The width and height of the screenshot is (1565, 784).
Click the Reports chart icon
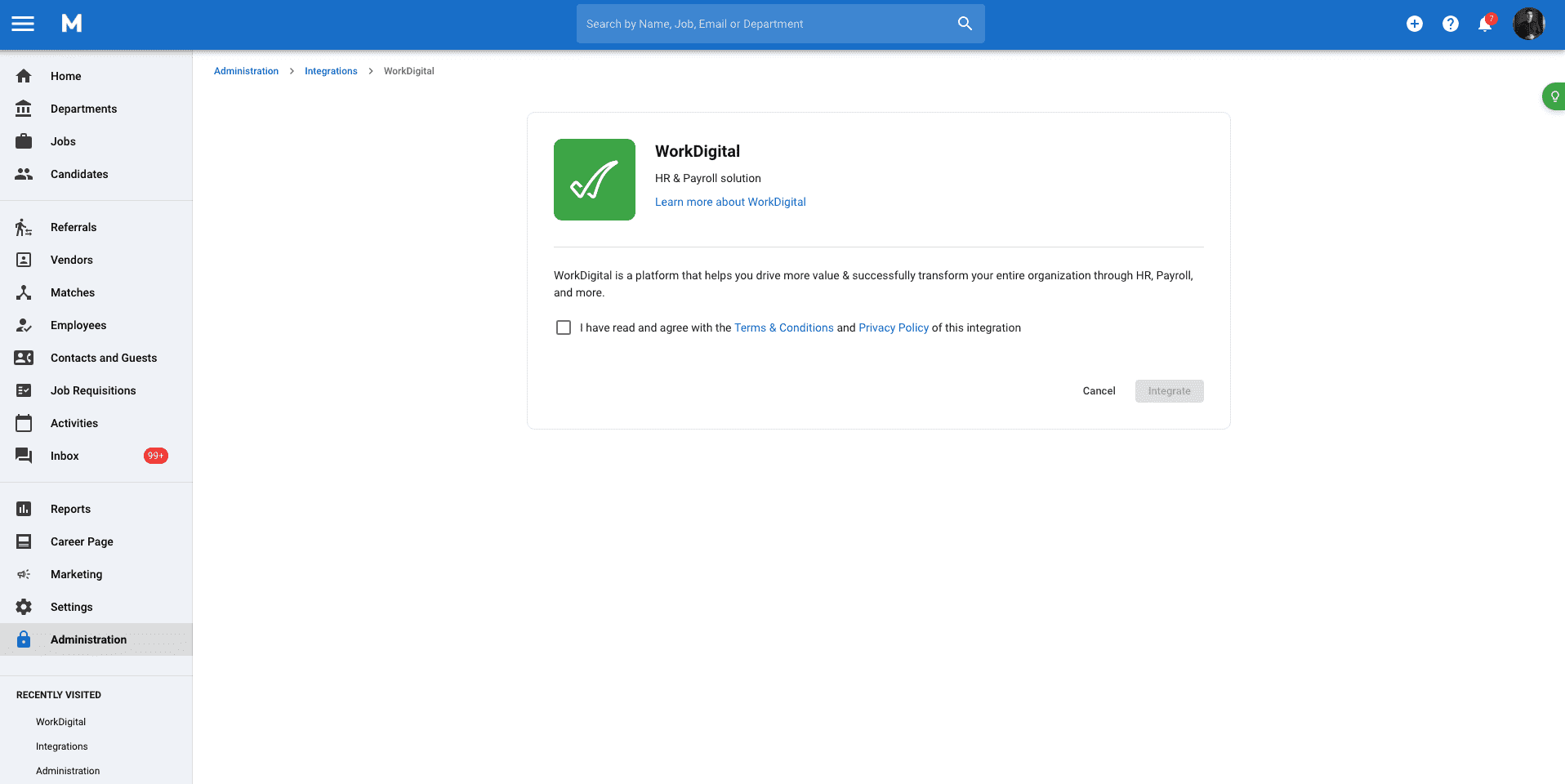coord(24,509)
